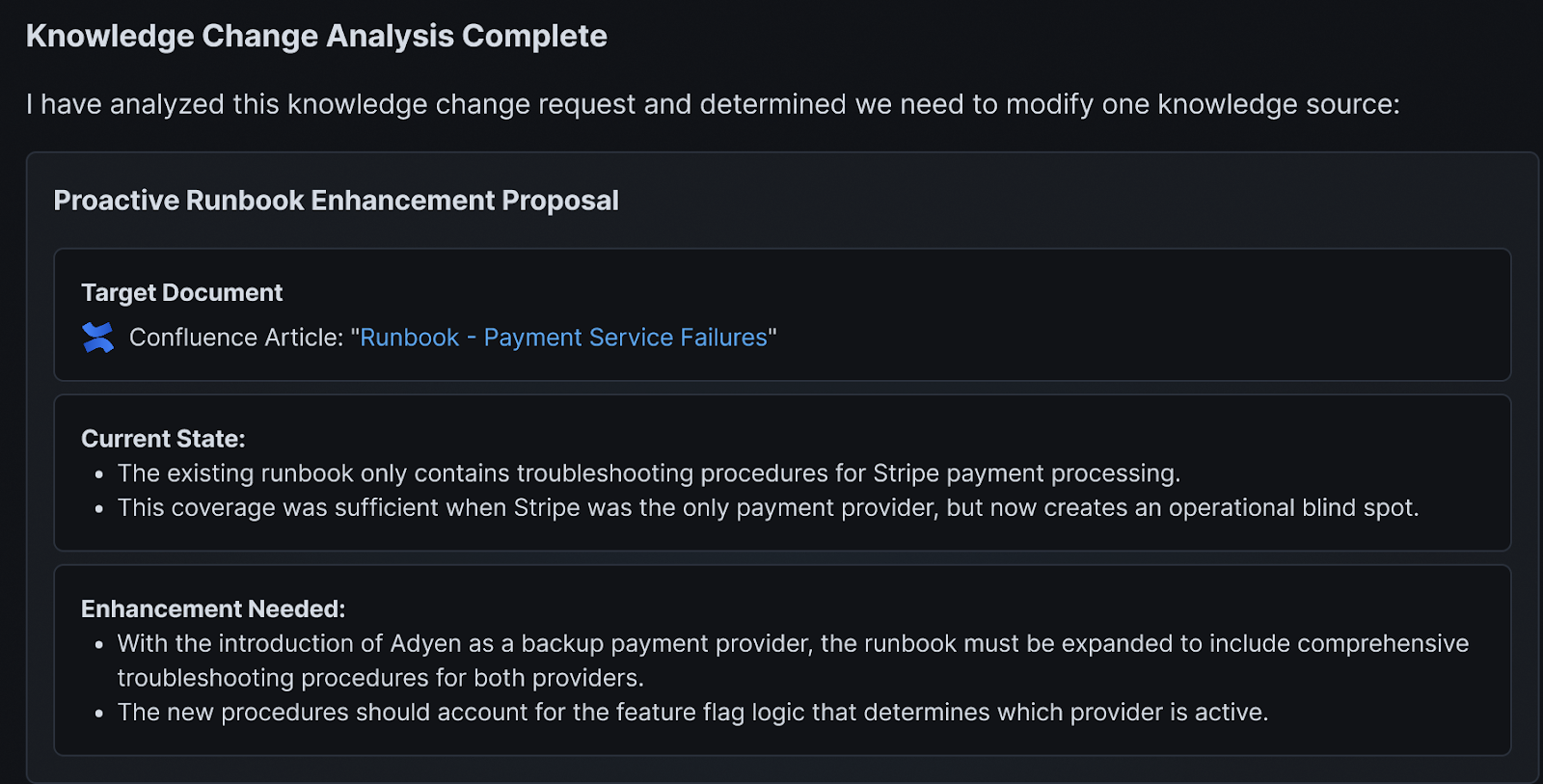The image size is (1543, 784).
Task: Select the Current State heading
Action: click(x=163, y=439)
